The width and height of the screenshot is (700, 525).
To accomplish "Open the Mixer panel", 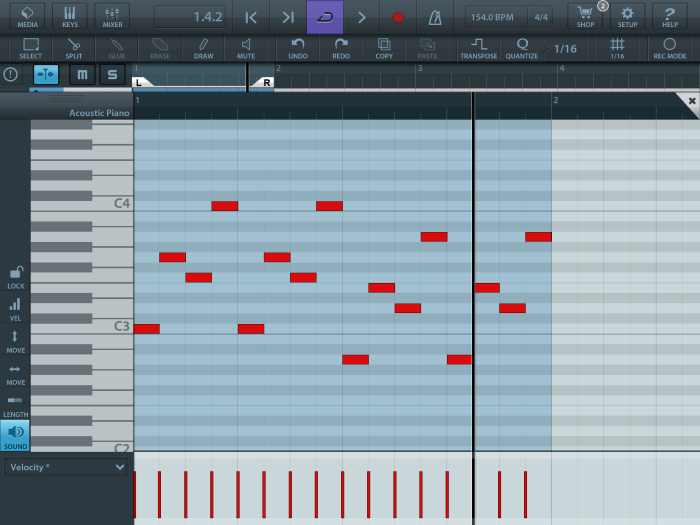I will 112,17.
